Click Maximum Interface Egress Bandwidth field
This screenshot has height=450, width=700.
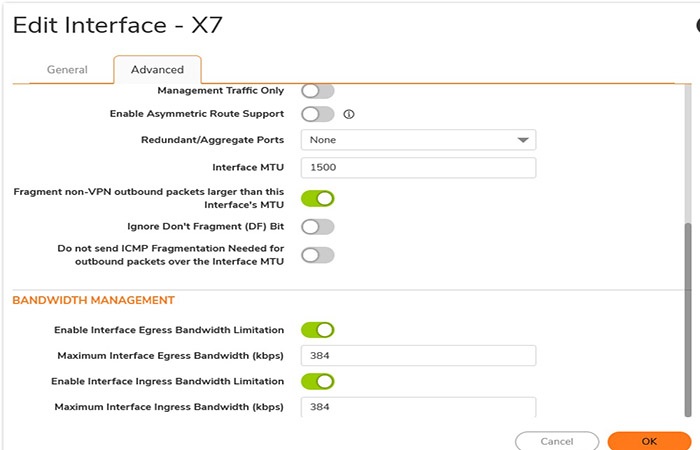[x=418, y=356]
